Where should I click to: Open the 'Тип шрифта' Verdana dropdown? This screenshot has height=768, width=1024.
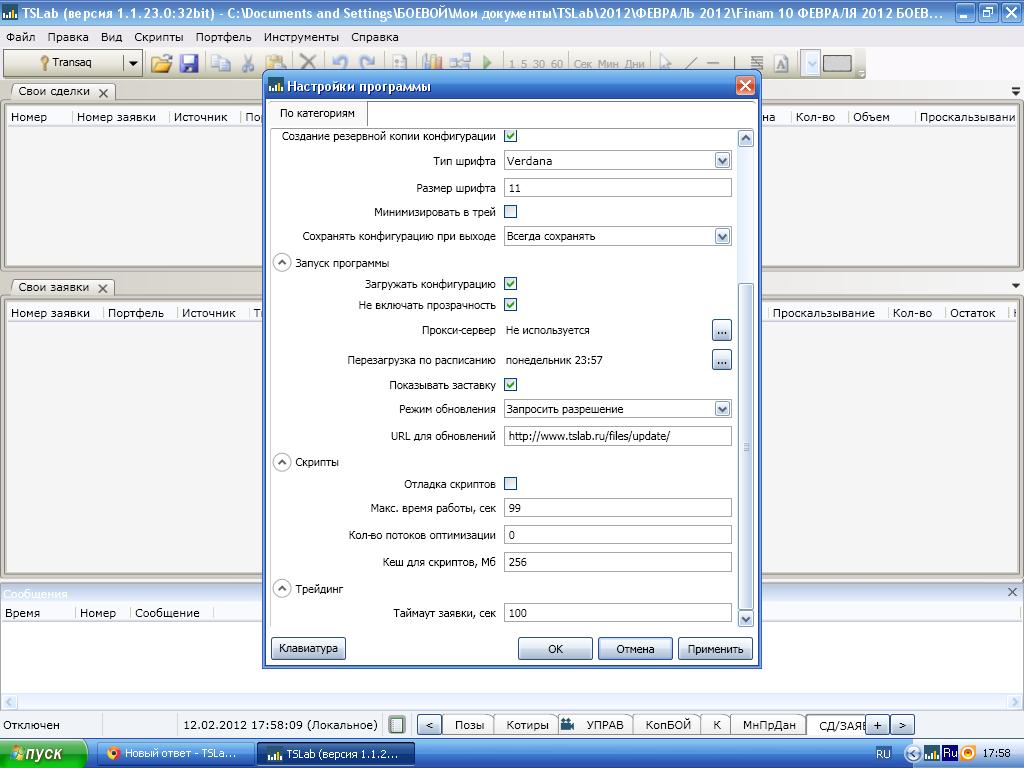pos(722,160)
